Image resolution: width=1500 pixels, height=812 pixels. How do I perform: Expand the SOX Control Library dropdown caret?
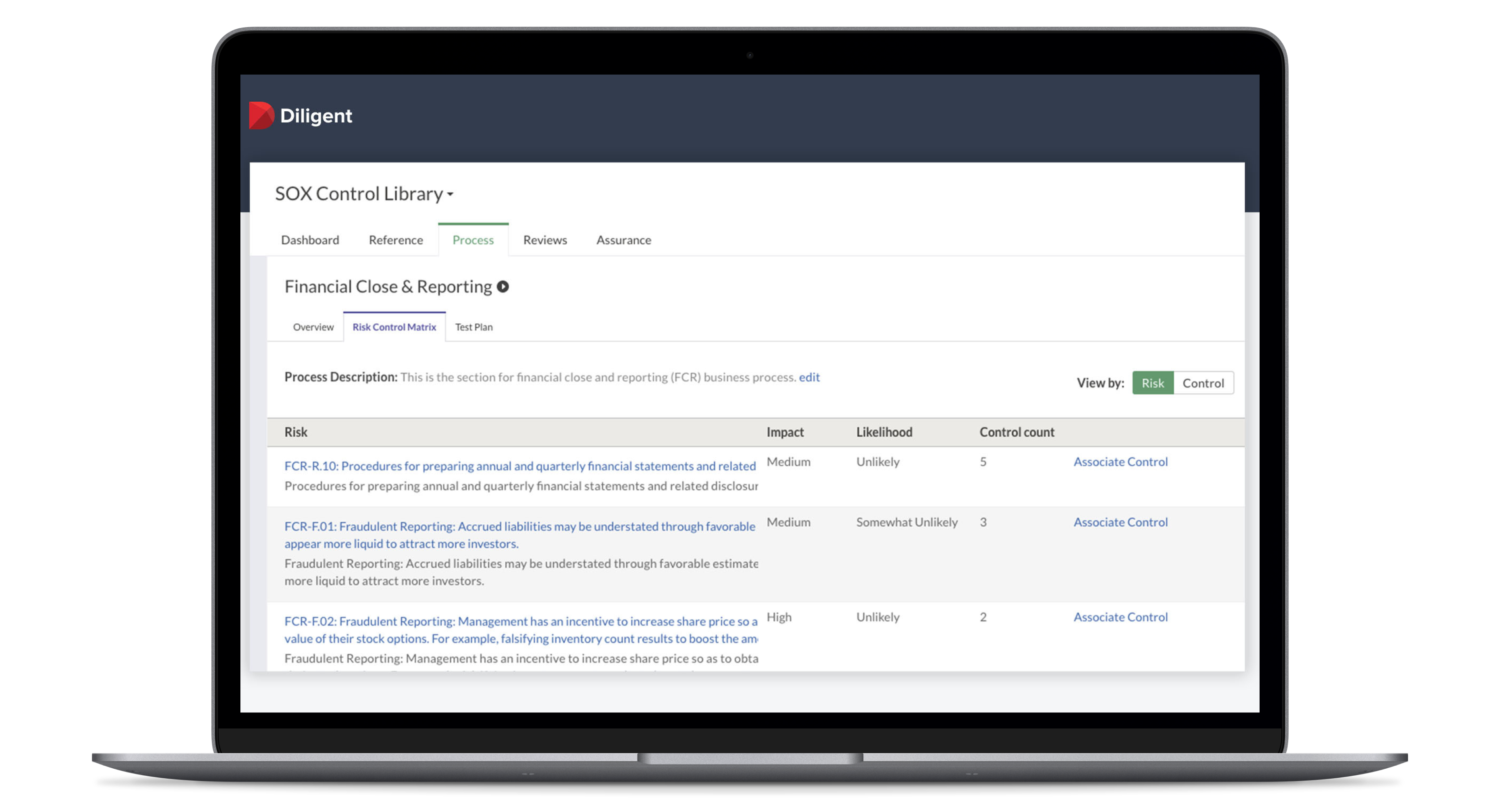450,195
